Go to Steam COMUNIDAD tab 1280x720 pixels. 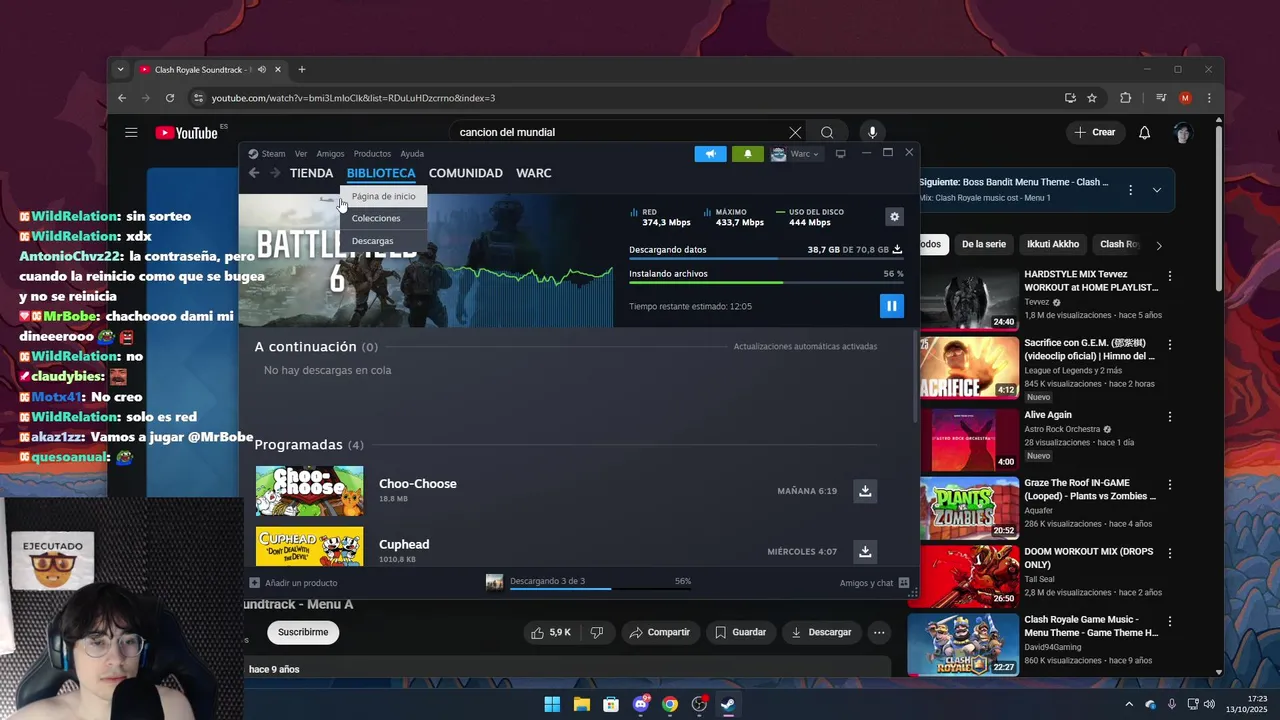pyautogui.click(x=466, y=173)
